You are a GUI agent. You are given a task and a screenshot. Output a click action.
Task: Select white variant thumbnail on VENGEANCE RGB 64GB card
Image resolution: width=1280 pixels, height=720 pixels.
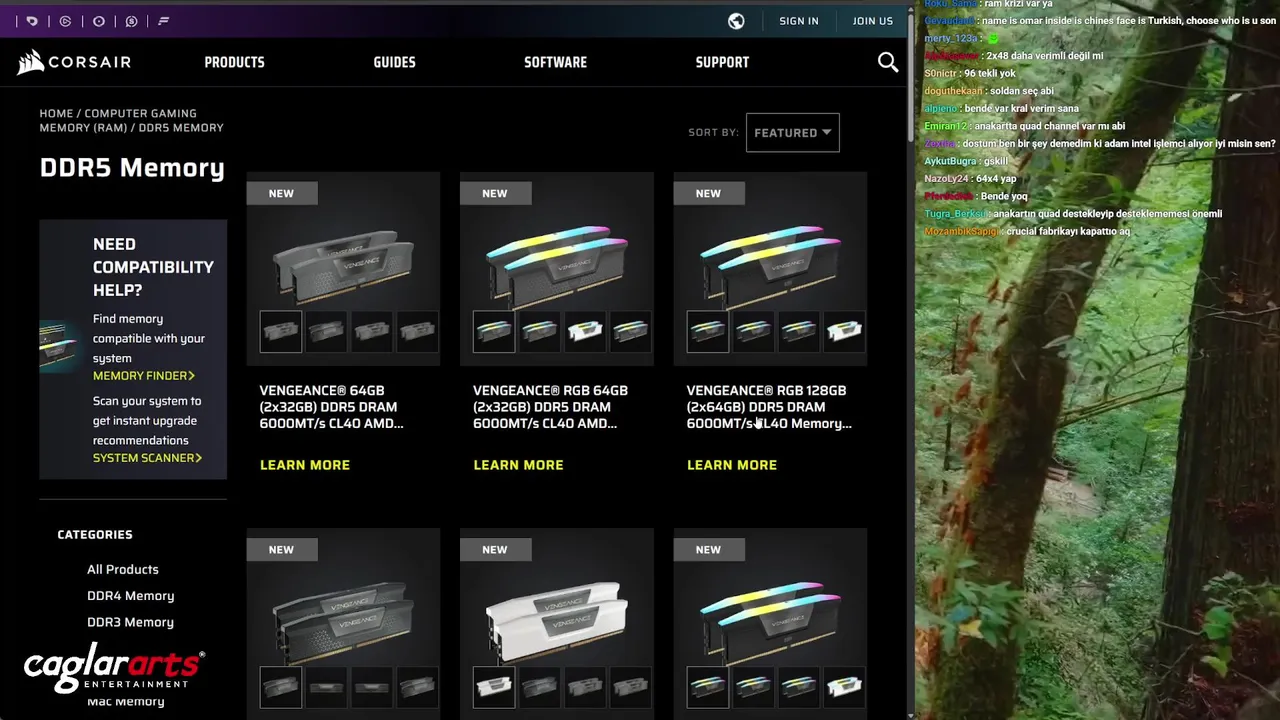pyautogui.click(x=585, y=332)
